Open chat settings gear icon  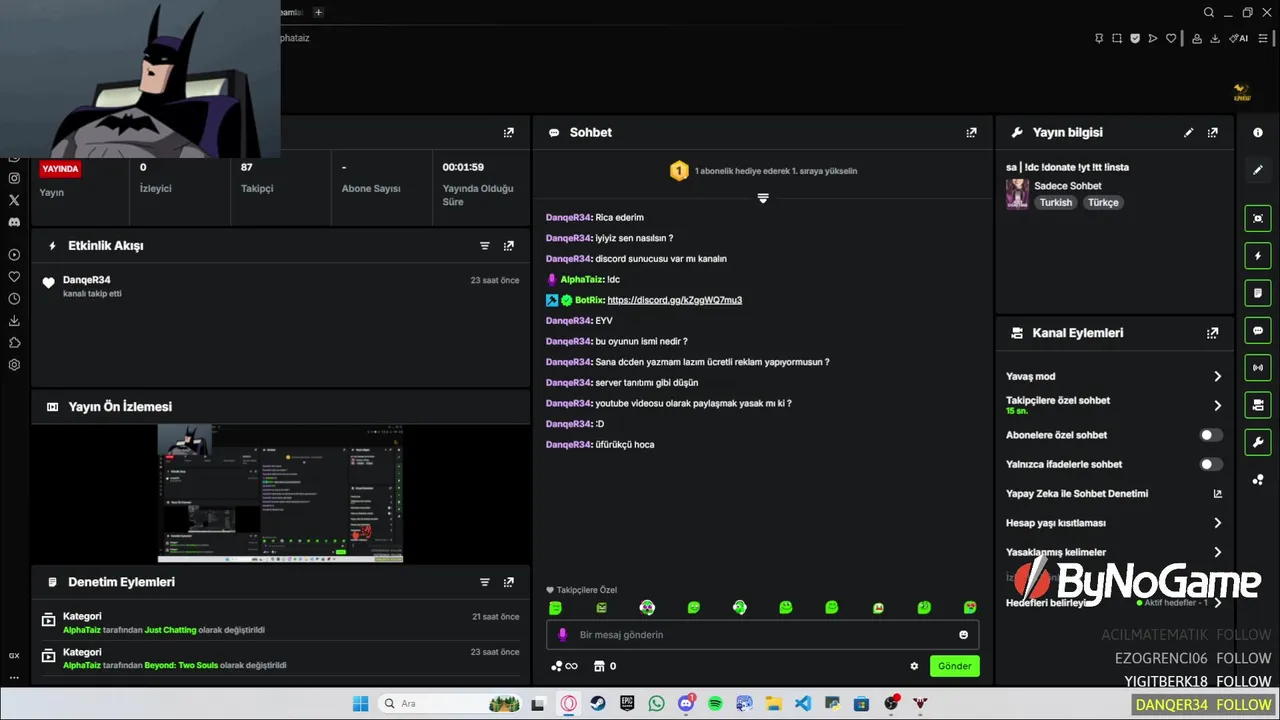click(x=914, y=666)
